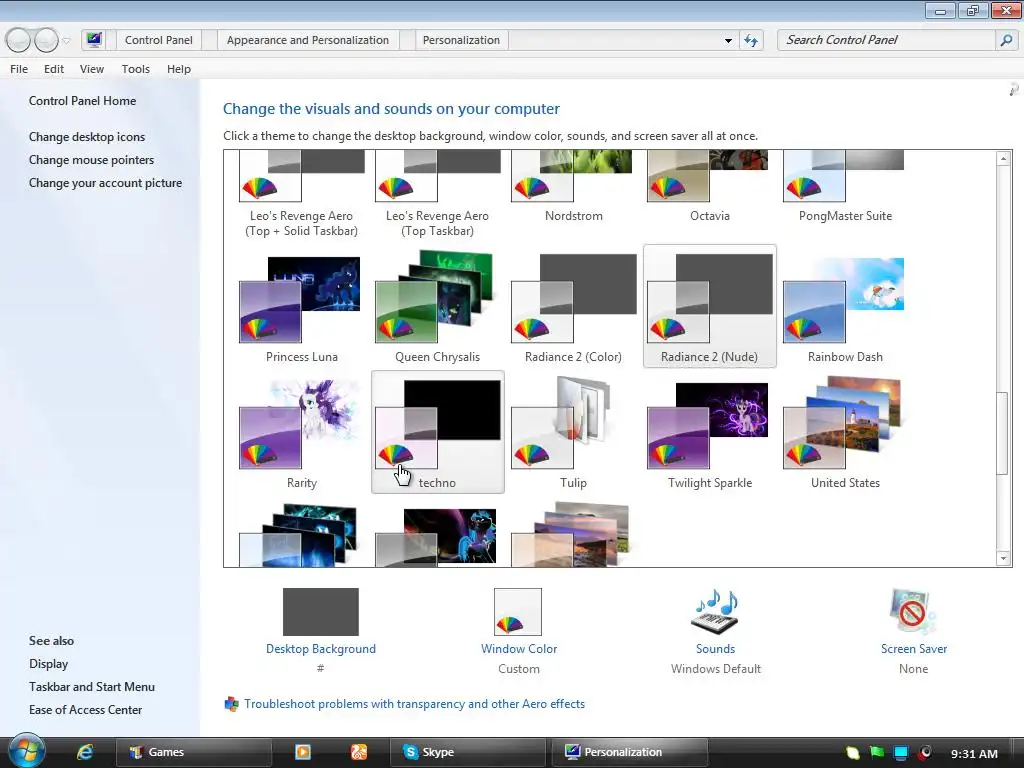Click the Desktop Background link

(321, 648)
